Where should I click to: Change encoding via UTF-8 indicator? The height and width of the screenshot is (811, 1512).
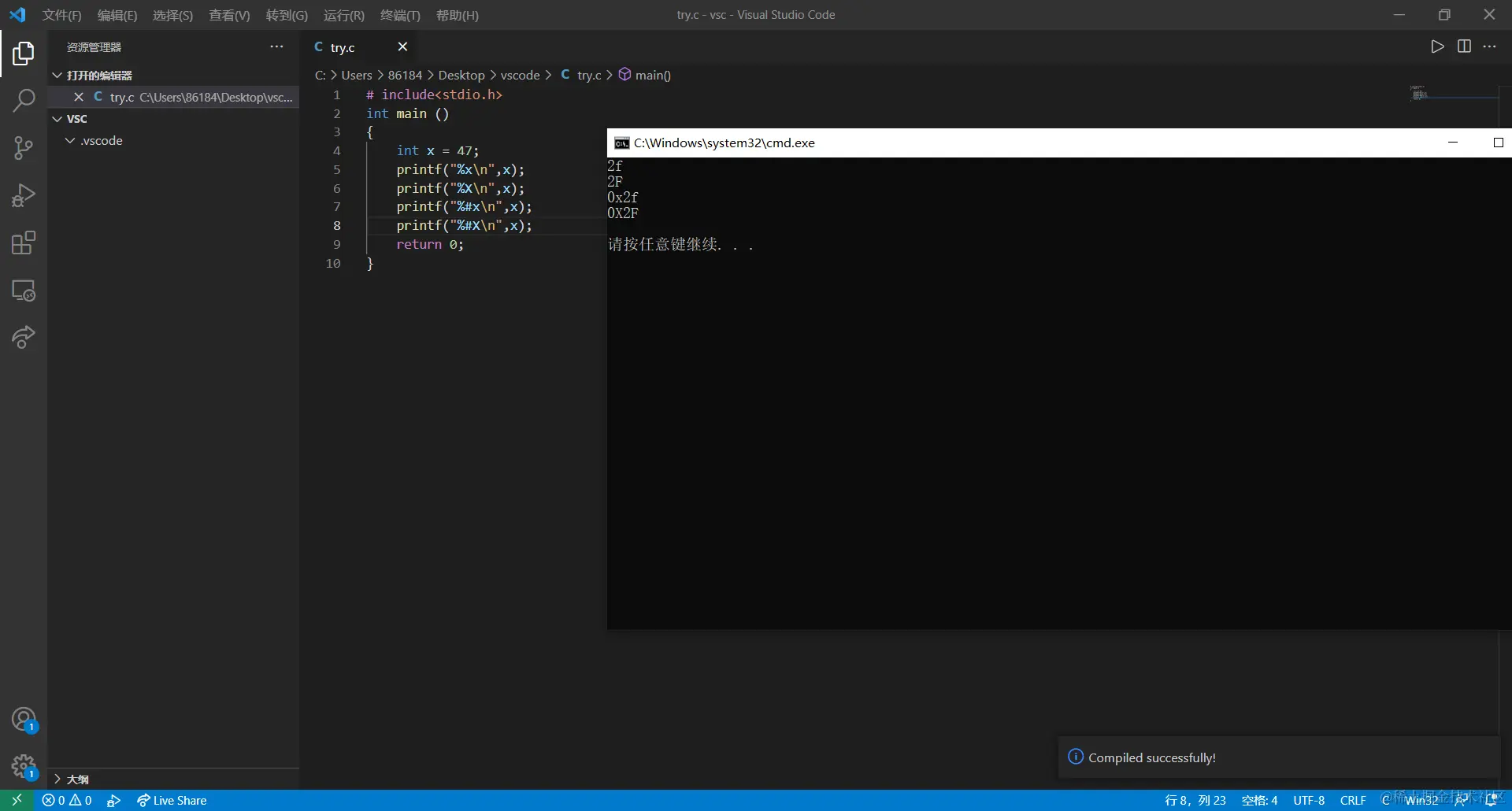(1309, 800)
